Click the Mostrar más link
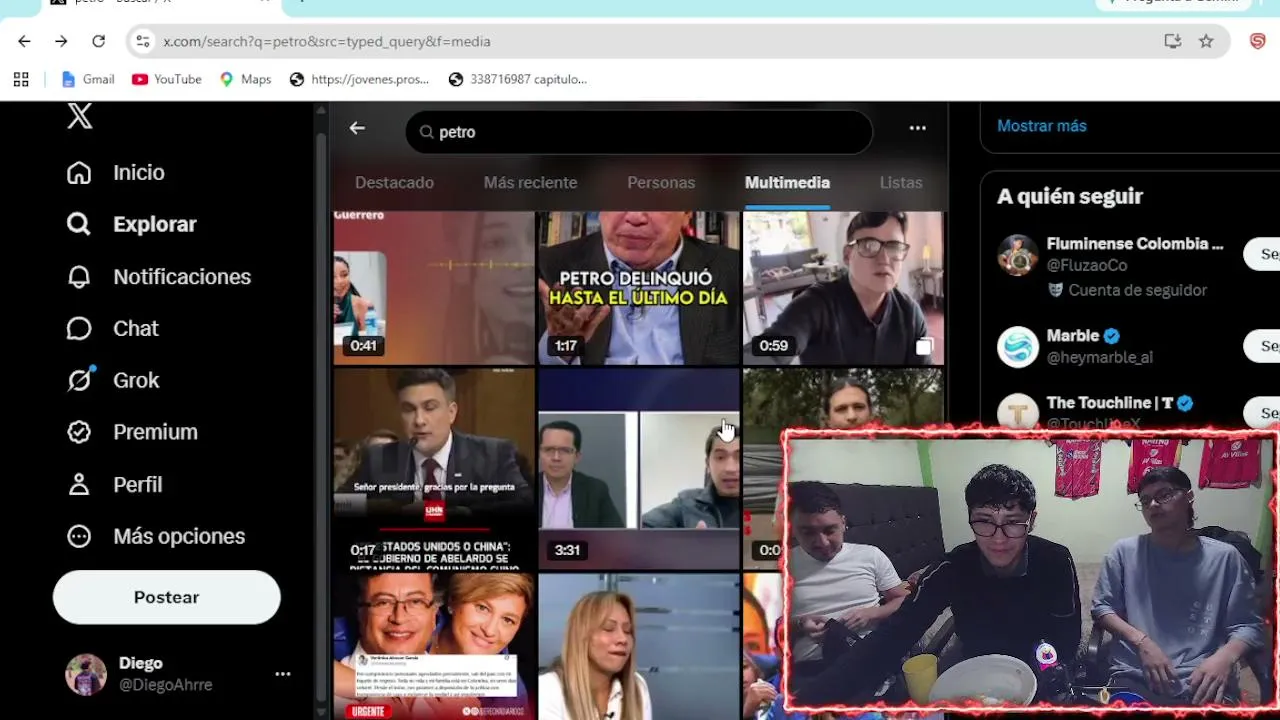1280x720 pixels. pyautogui.click(x=1041, y=126)
